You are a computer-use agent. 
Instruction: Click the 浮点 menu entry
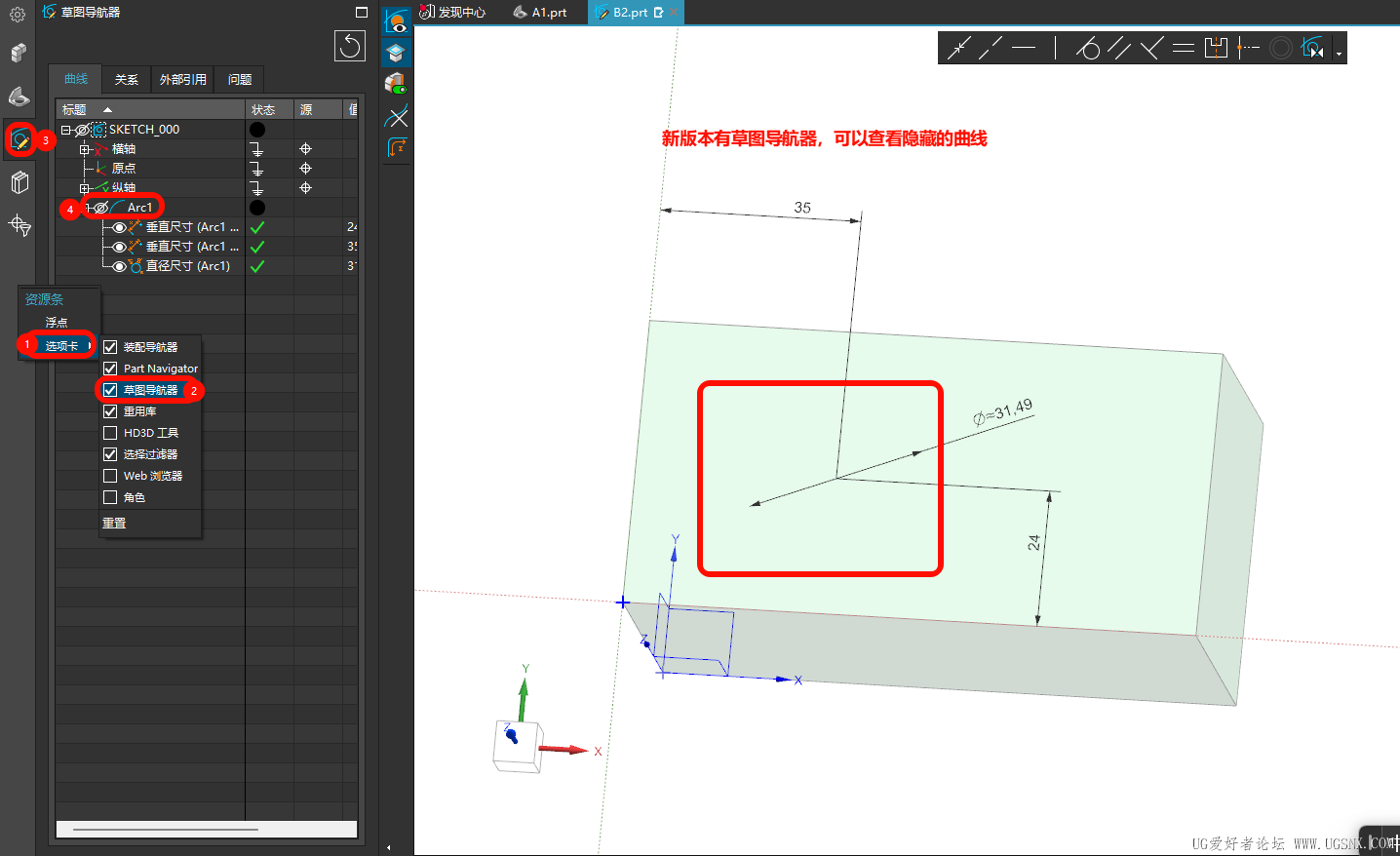coord(57,323)
